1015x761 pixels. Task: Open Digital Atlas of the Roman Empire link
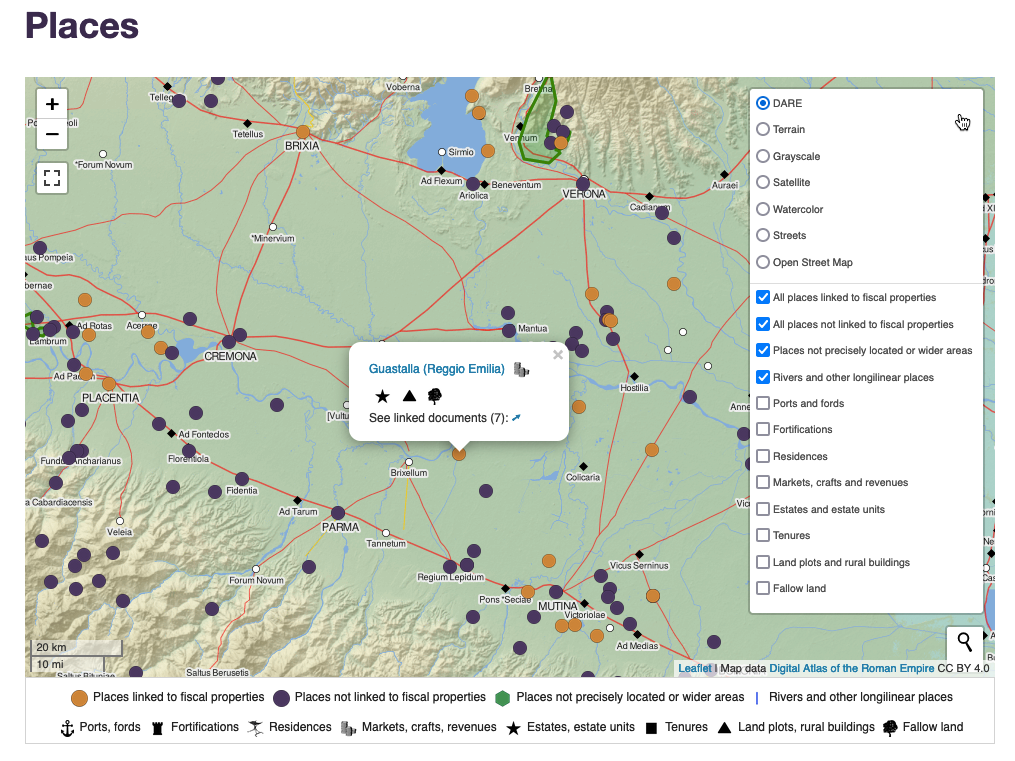(851, 668)
